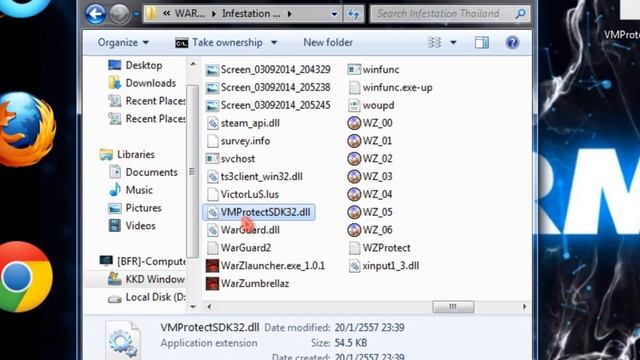This screenshot has height=360, width=640.
Task: Open the view options dropdown arrow
Action: click(x=453, y=42)
